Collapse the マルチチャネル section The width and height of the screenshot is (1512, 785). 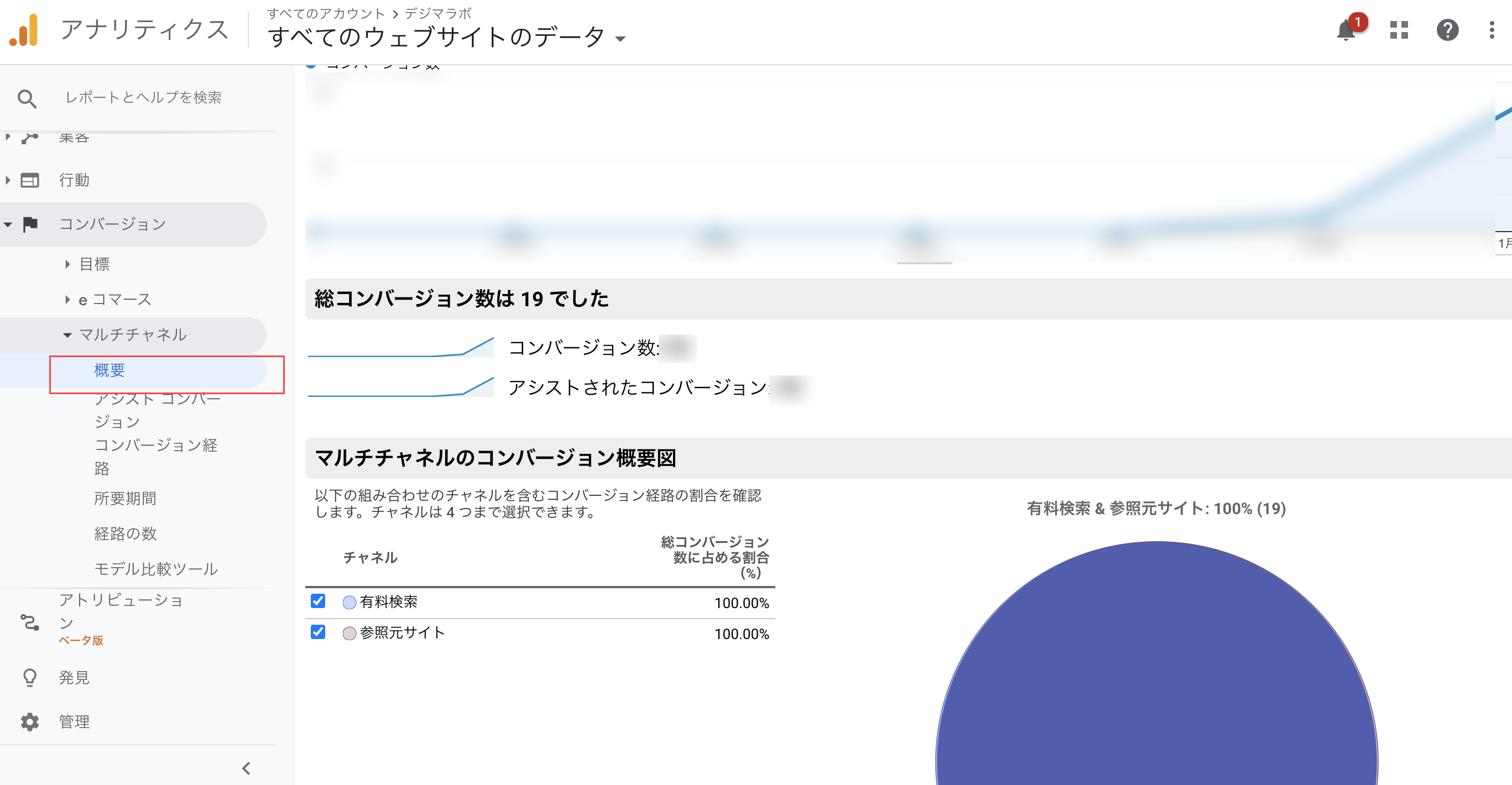point(68,334)
